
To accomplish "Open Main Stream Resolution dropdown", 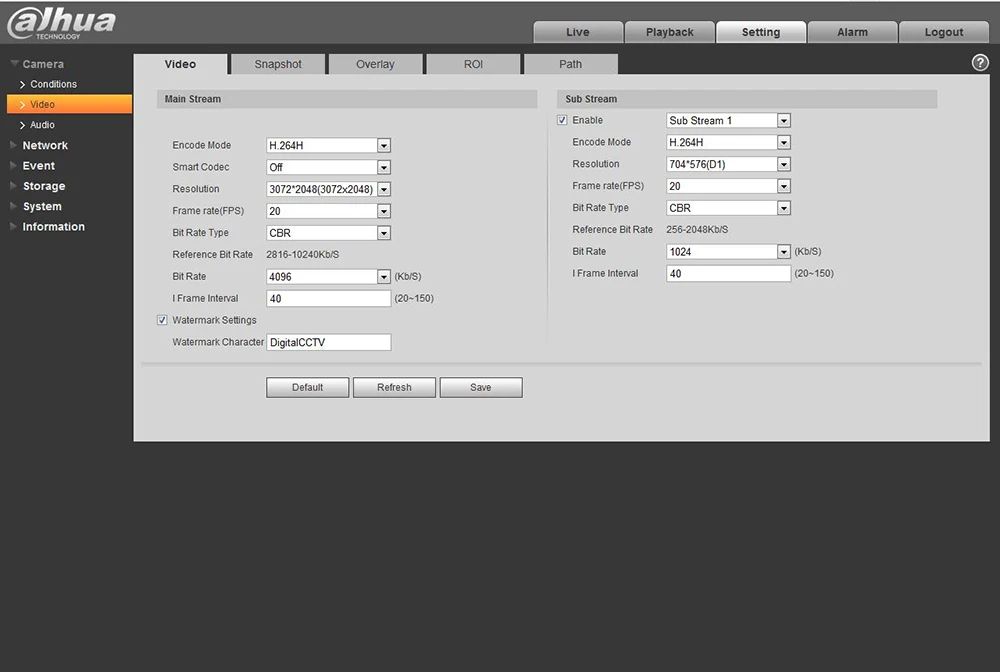I will (328, 189).
